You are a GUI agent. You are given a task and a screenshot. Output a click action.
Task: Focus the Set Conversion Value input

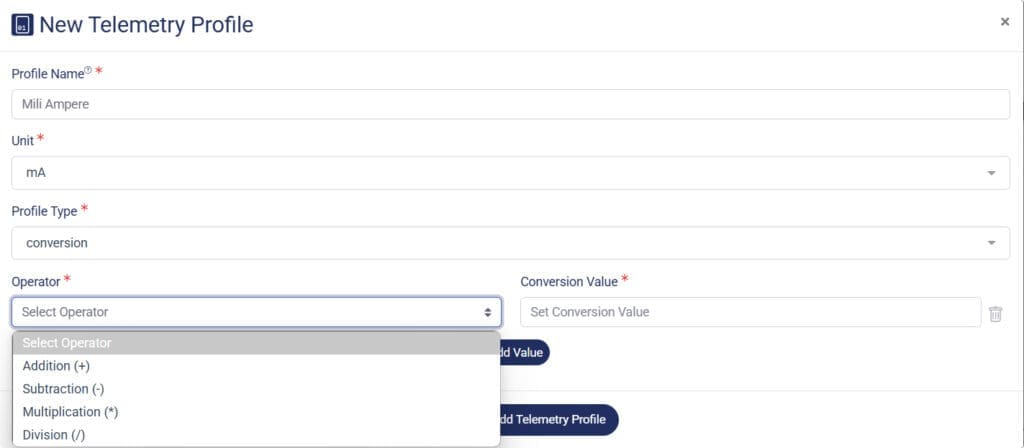pos(750,312)
